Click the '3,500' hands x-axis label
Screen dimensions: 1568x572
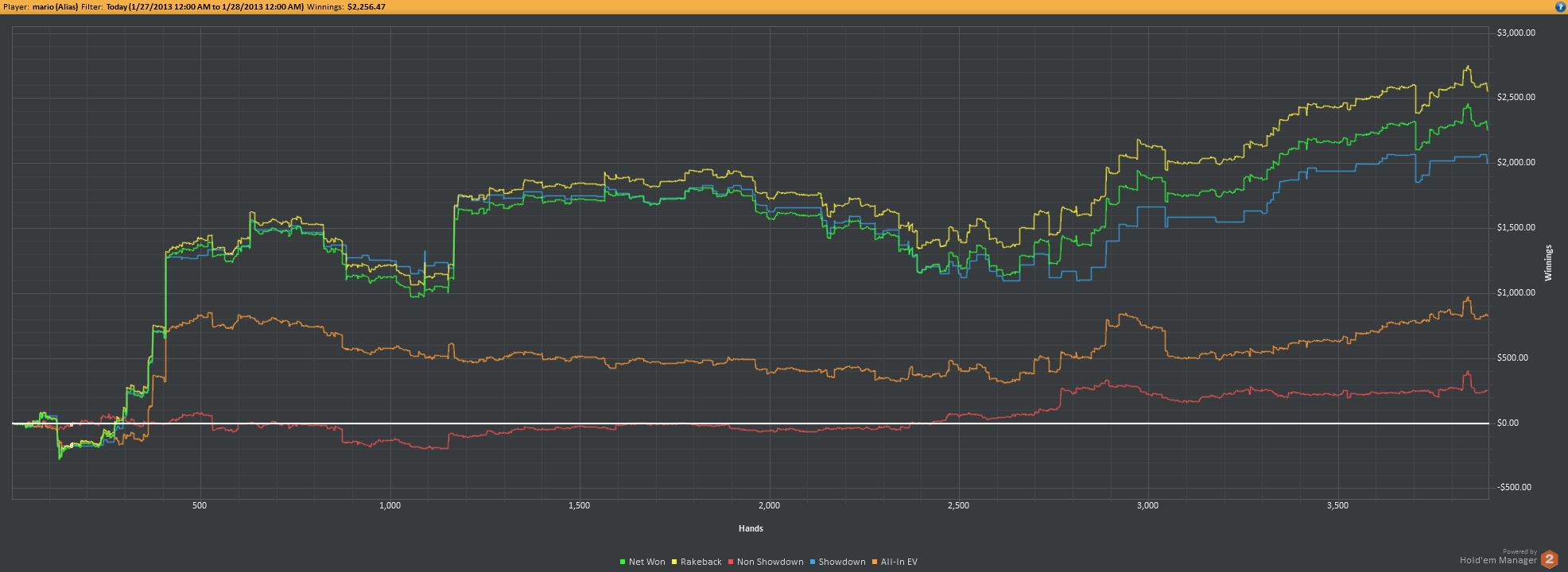click(x=1338, y=505)
